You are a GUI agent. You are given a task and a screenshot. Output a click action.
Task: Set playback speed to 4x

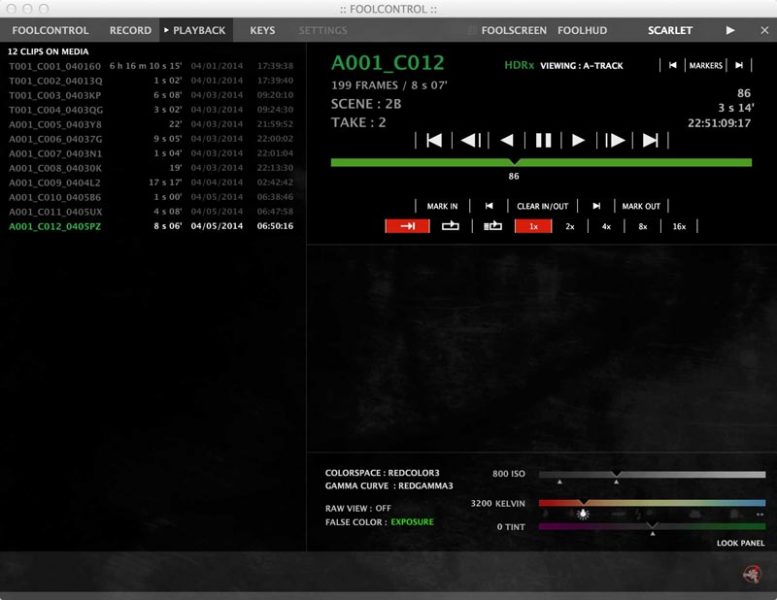(x=606, y=226)
